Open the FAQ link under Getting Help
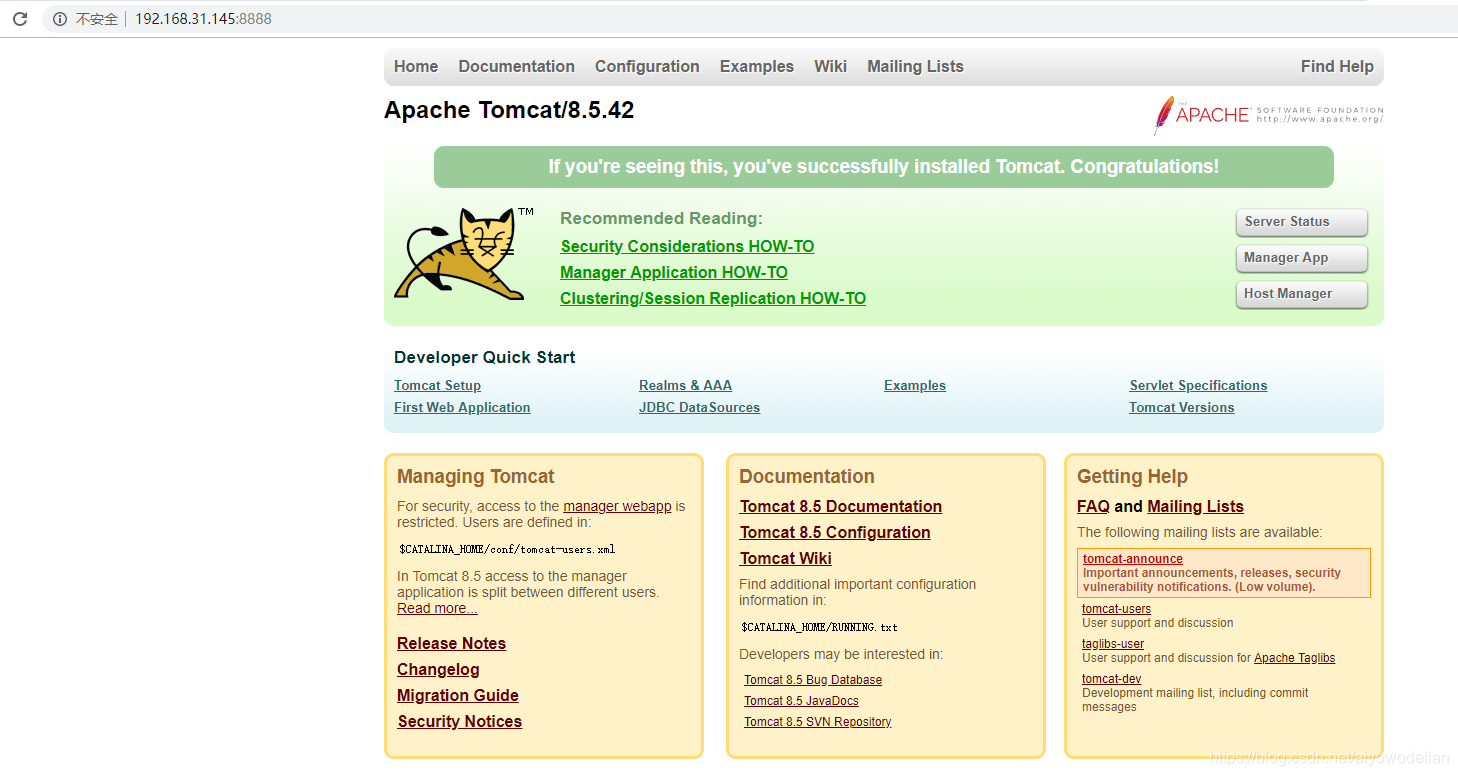The width and height of the screenshot is (1458, 776). click(1093, 506)
